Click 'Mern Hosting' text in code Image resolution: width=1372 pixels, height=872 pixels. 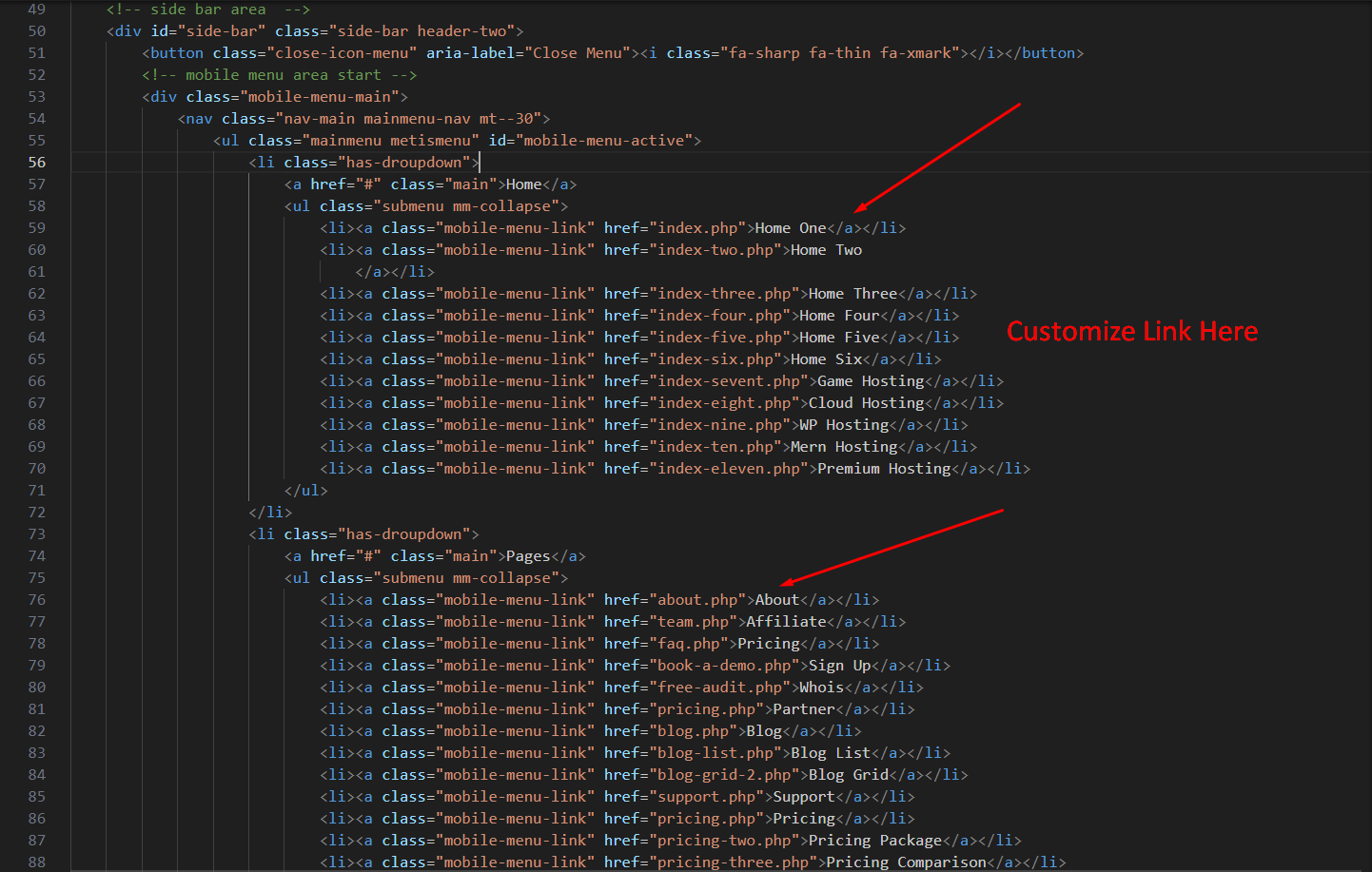844,447
